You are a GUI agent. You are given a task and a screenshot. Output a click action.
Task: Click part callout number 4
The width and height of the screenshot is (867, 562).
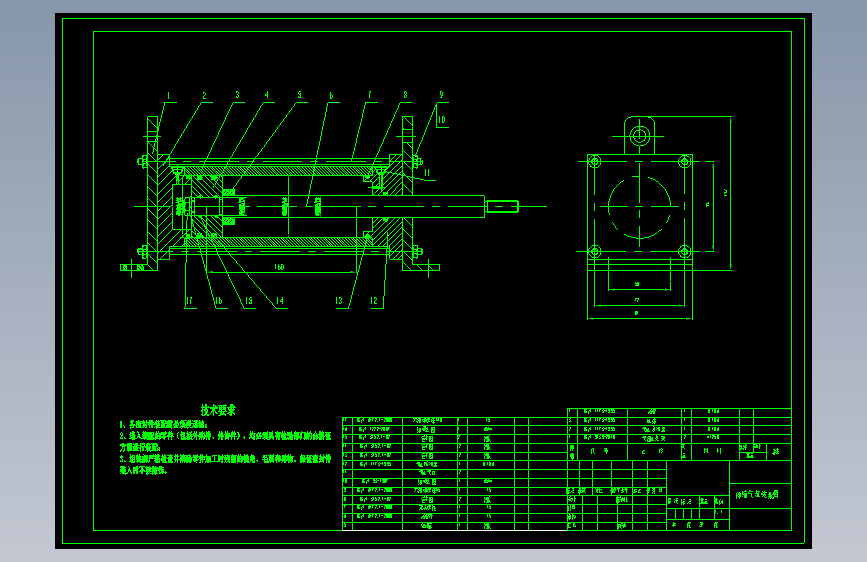coord(267,95)
